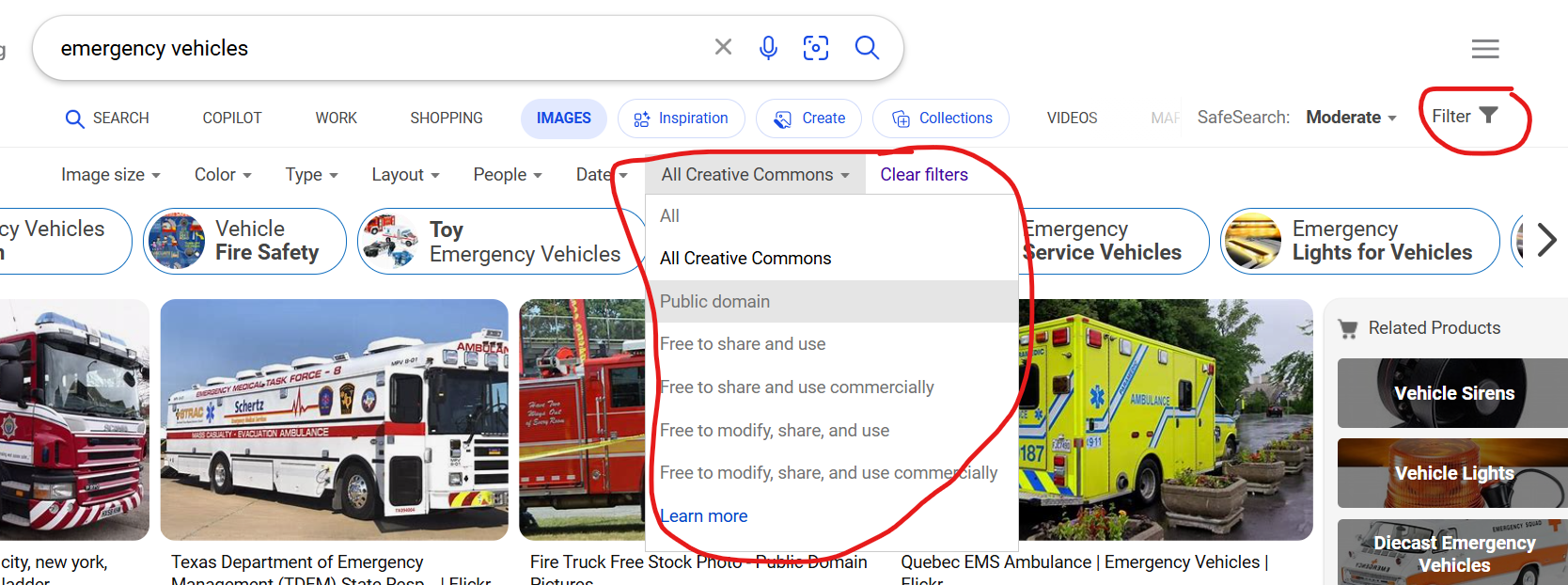Choose the Public domain option
The image size is (1568, 585).
point(832,302)
